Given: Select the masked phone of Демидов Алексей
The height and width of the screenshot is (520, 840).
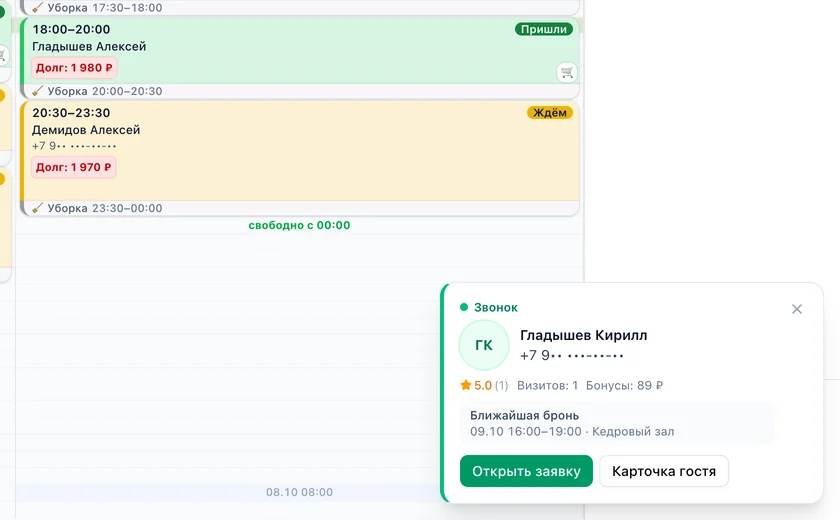Looking at the screenshot, I should (74, 146).
